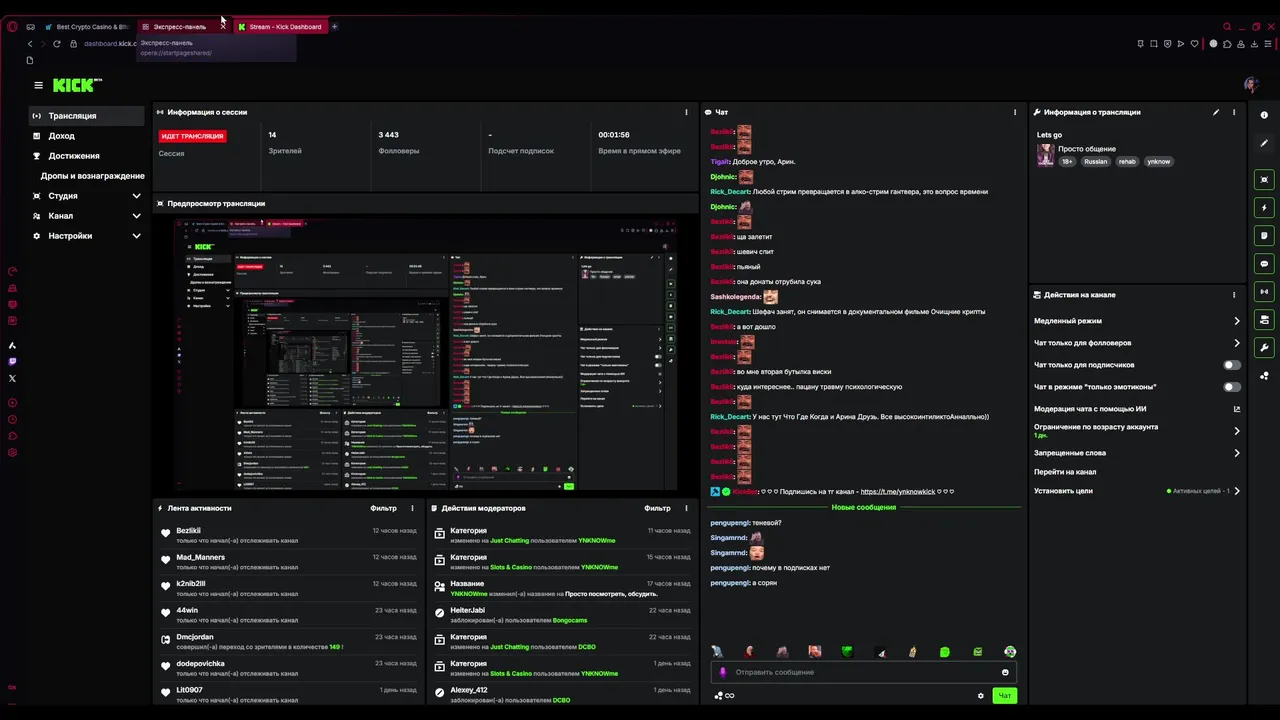This screenshot has height=720, width=1280.
Task: Open the more options menu of Информация о сессии
Action: tap(686, 112)
